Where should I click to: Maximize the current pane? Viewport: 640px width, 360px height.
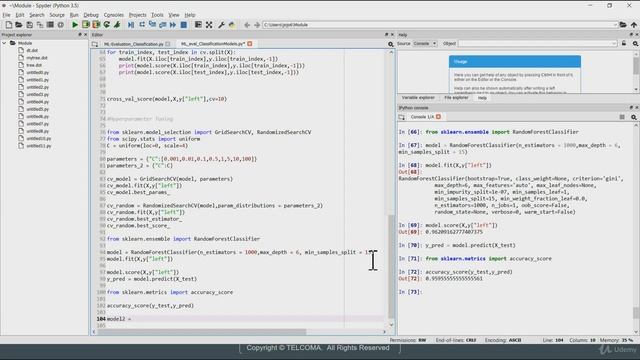pyautogui.click(x=198, y=25)
